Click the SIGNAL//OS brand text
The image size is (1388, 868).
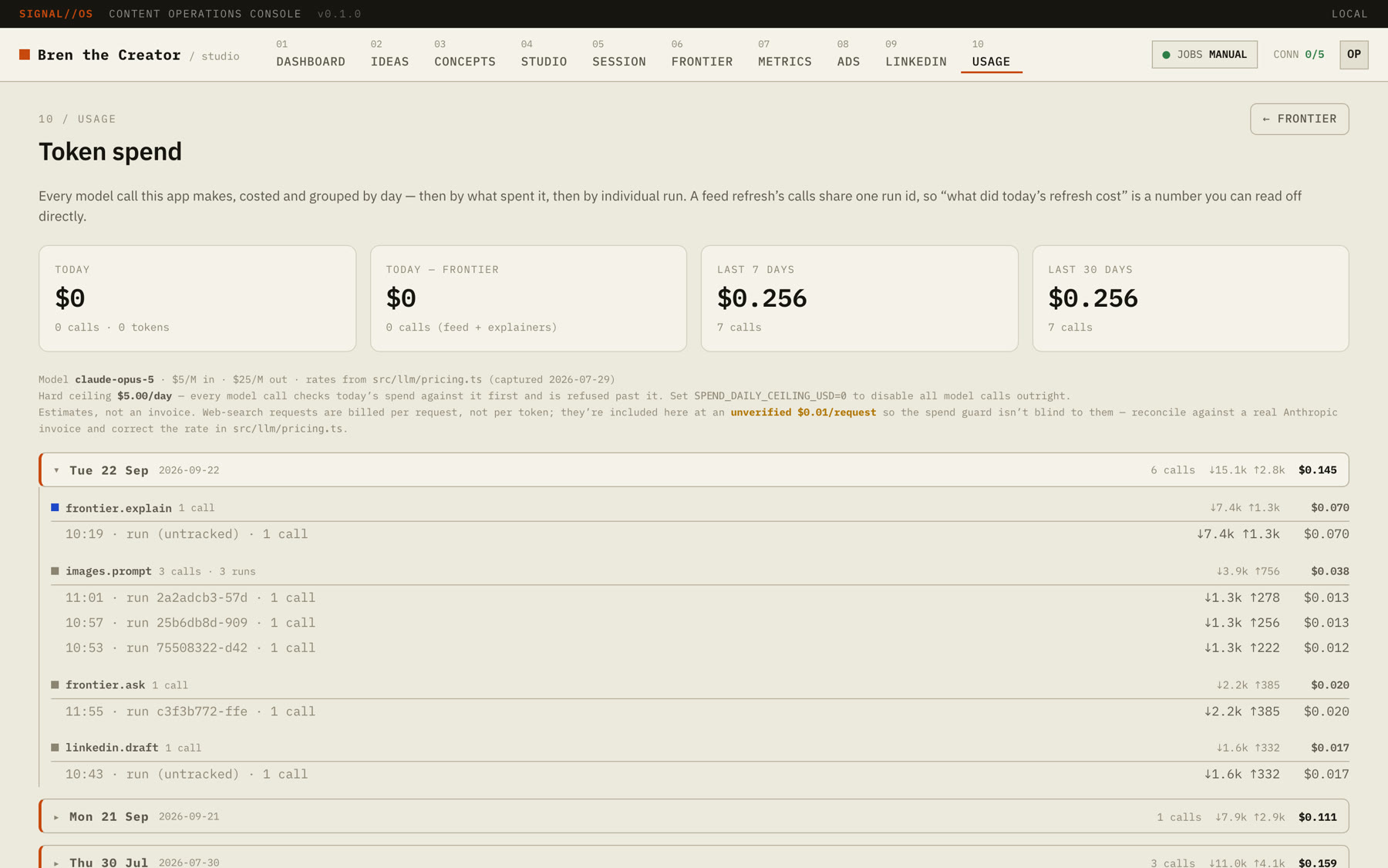pos(56,14)
